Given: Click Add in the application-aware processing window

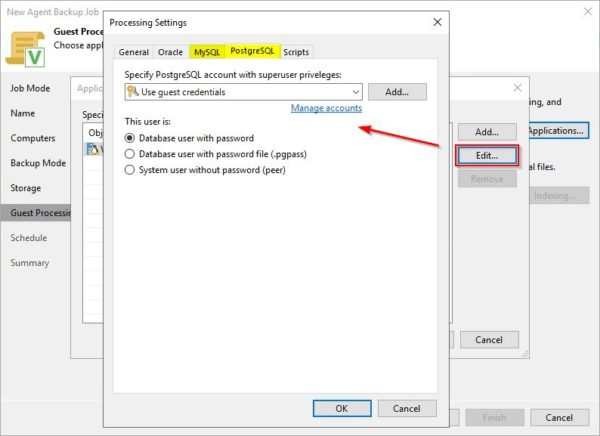Looking at the screenshot, I should click(x=487, y=132).
